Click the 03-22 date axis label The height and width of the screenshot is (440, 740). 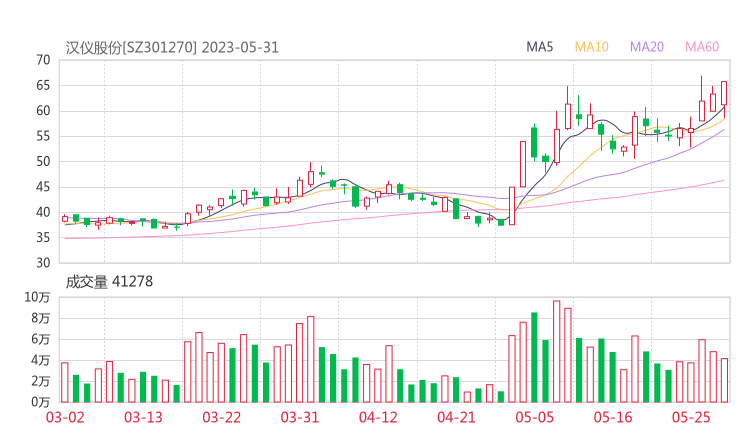pyautogui.click(x=221, y=417)
